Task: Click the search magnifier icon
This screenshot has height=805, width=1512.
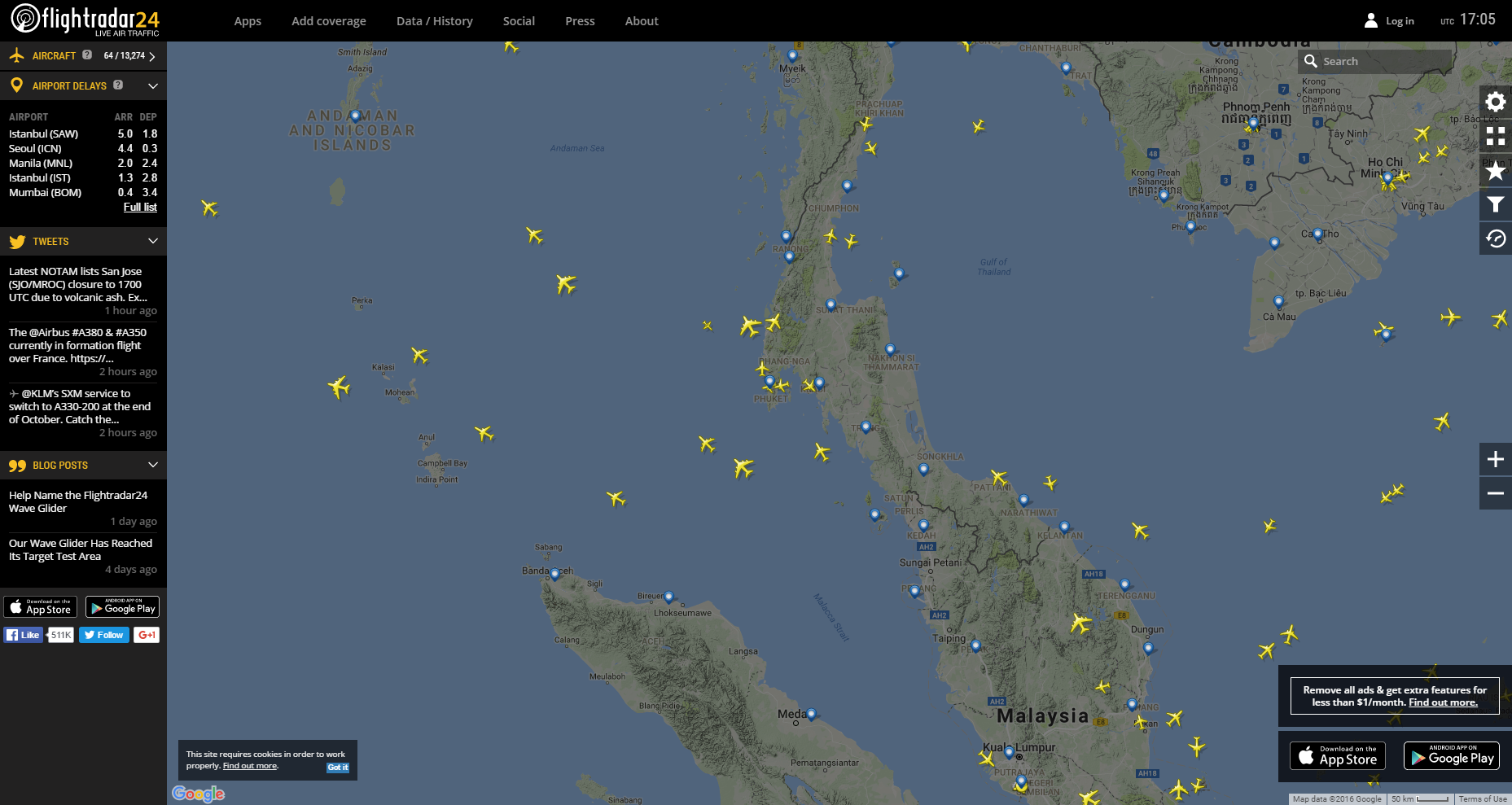Action: pos(1311,61)
